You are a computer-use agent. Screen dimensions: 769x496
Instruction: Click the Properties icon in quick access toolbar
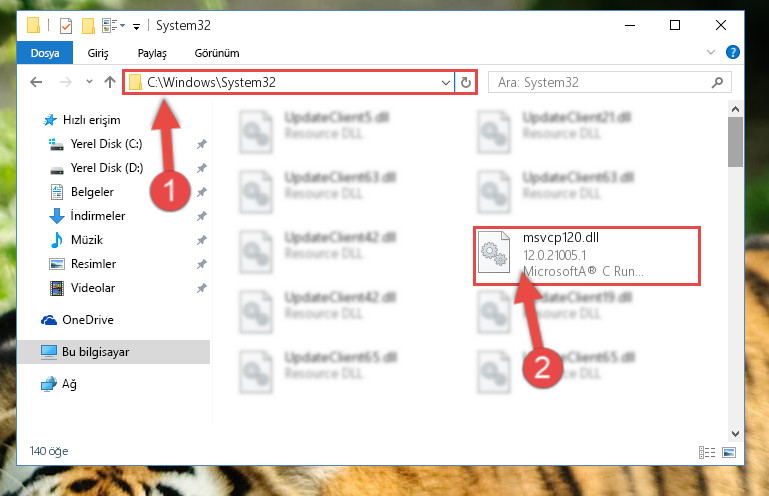(66, 26)
